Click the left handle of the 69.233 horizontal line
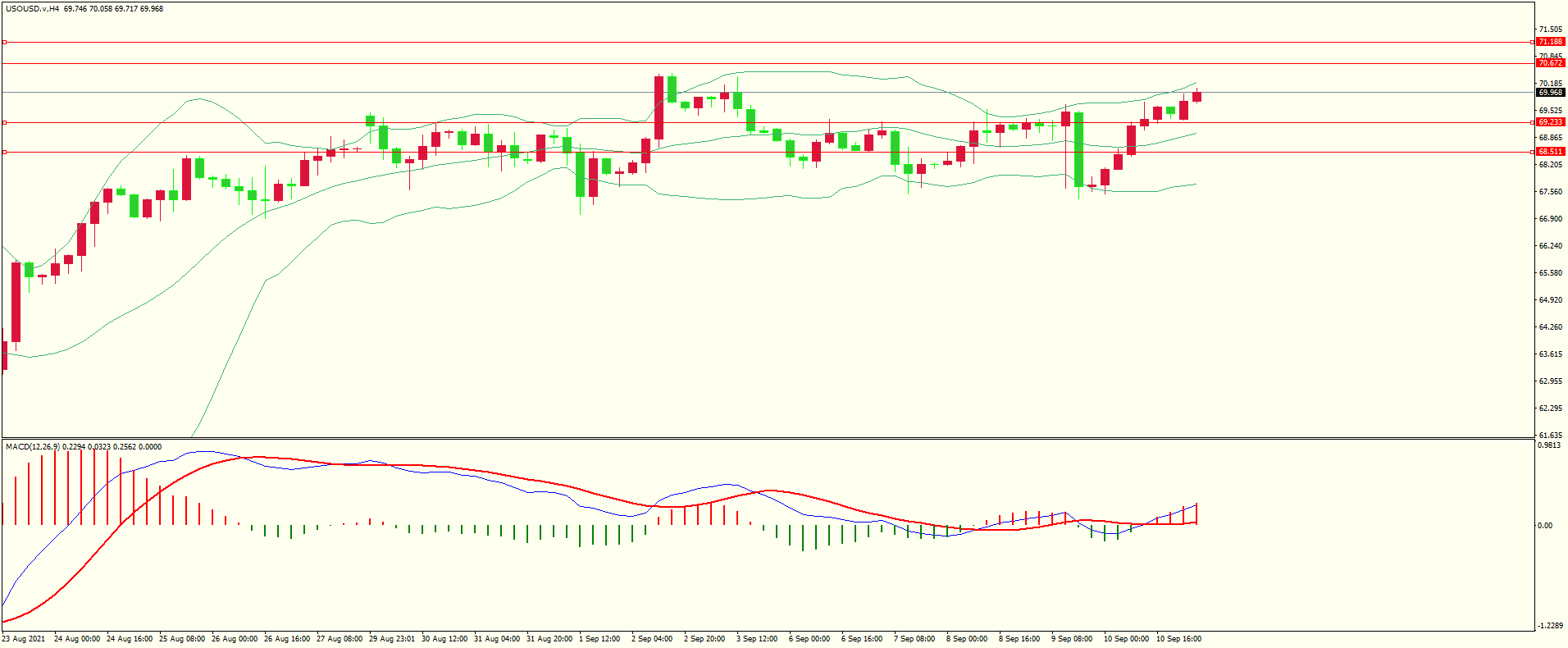1568x648 pixels. pos(4,122)
